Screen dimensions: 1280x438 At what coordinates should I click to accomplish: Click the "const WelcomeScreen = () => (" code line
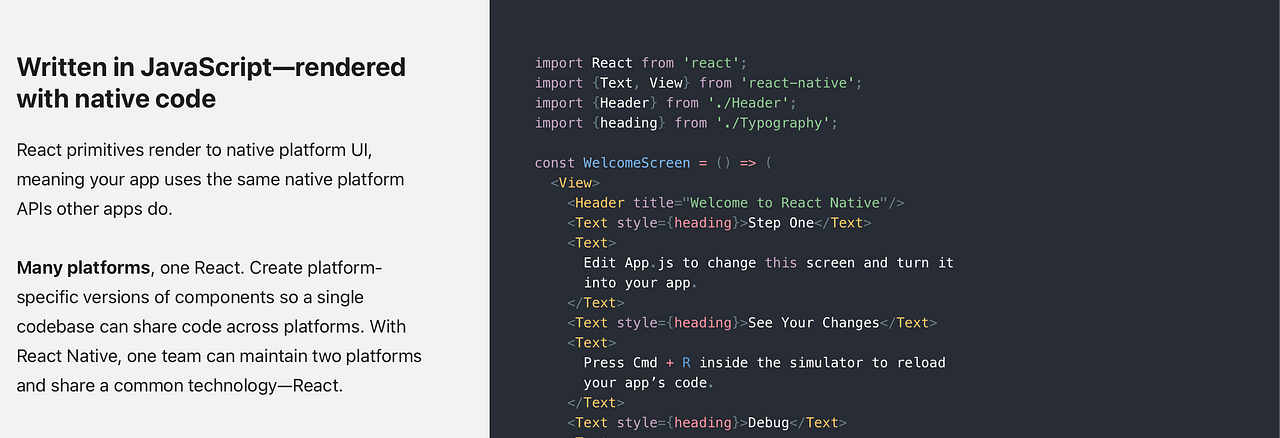(x=654, y=162)
